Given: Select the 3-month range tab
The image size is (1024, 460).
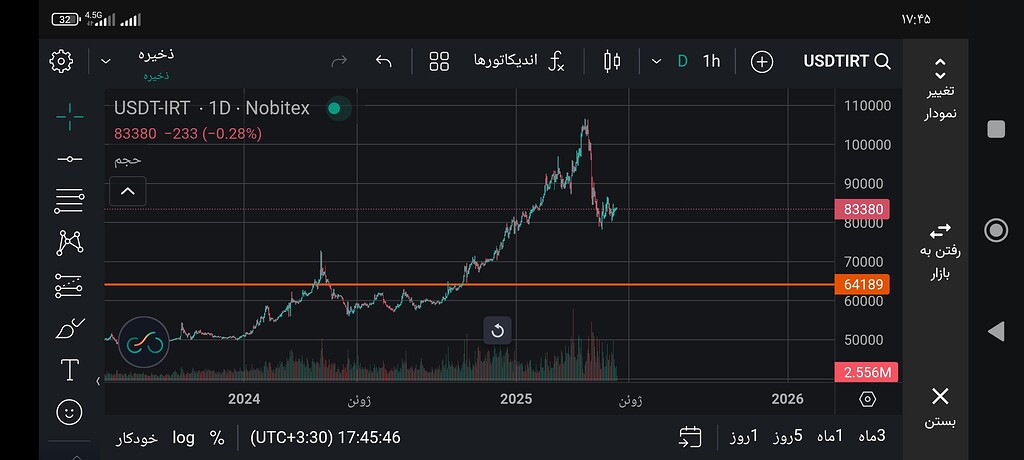Looking at the screenshot, I should click(x=872, y=436).
